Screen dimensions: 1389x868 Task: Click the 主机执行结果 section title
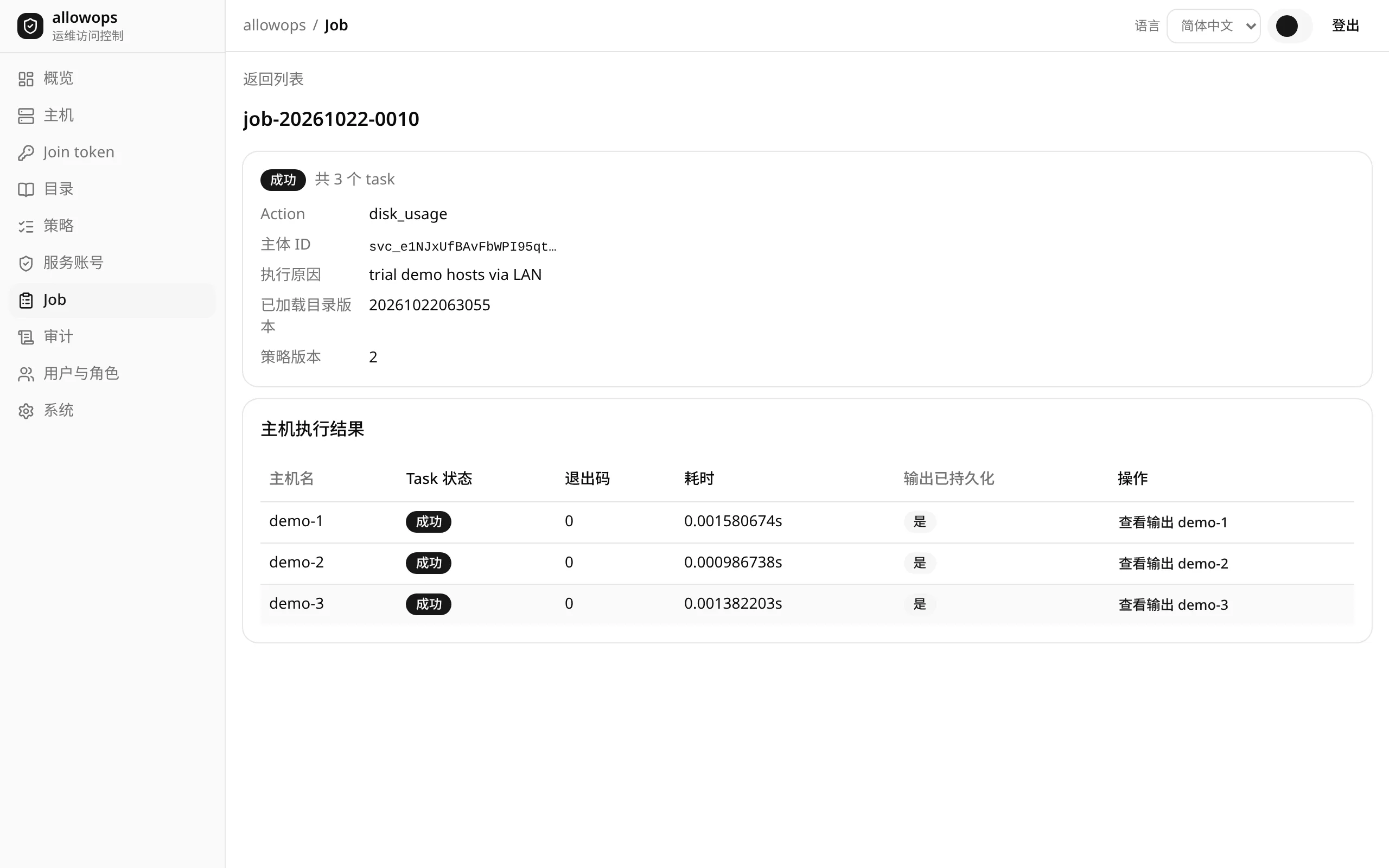pyautogui.click(x=312, y=430)
